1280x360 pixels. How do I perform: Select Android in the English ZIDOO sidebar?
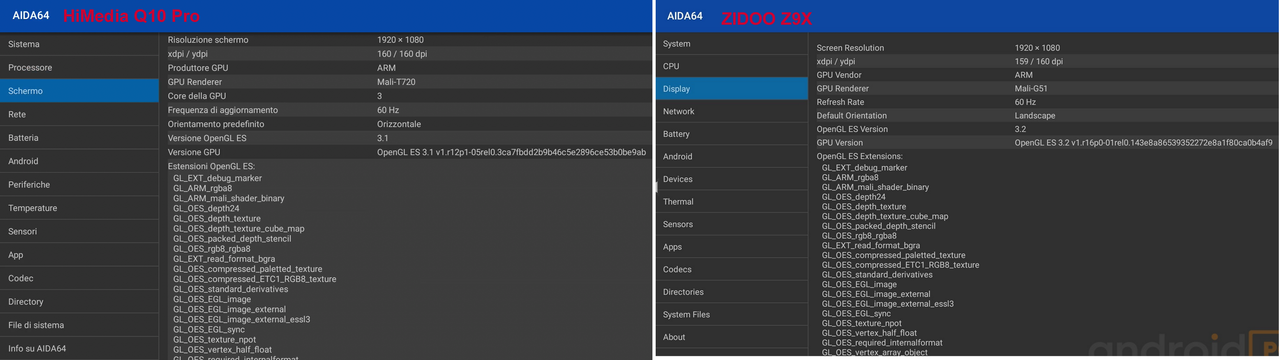(732, 157)
